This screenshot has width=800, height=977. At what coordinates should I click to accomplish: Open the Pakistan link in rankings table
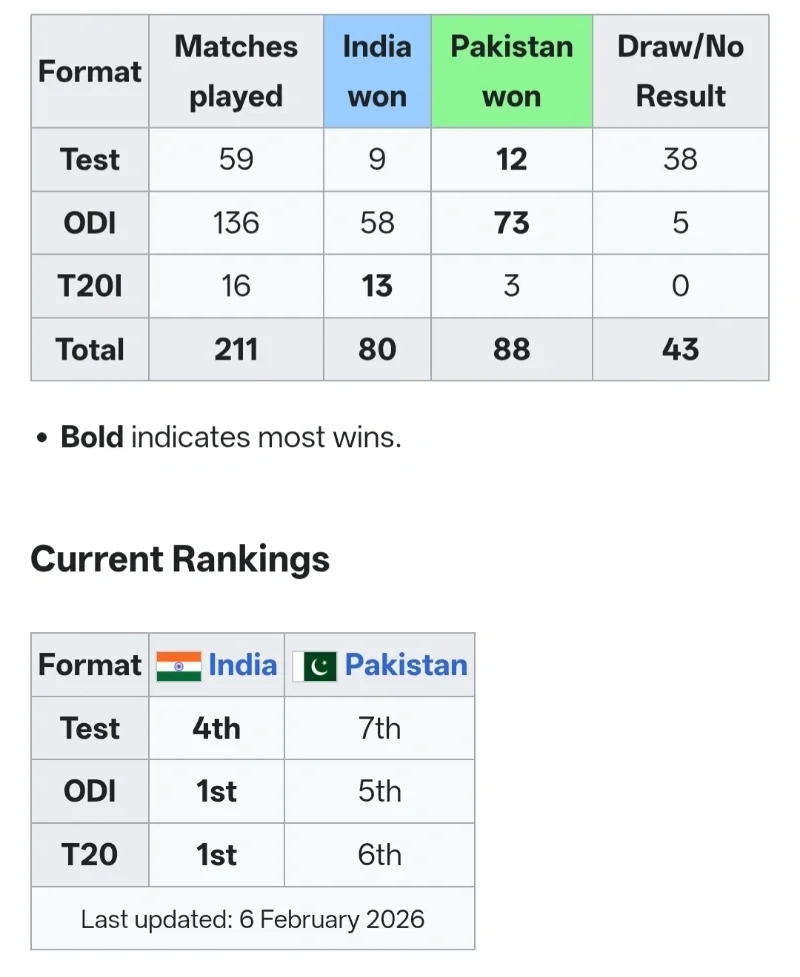point(406,665)
